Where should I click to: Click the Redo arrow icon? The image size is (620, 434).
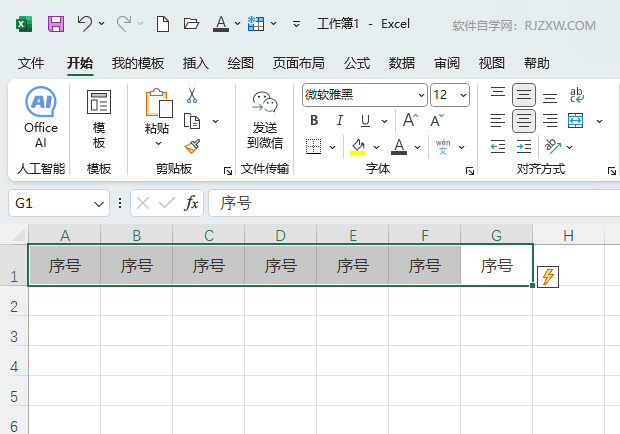[124, 24]
